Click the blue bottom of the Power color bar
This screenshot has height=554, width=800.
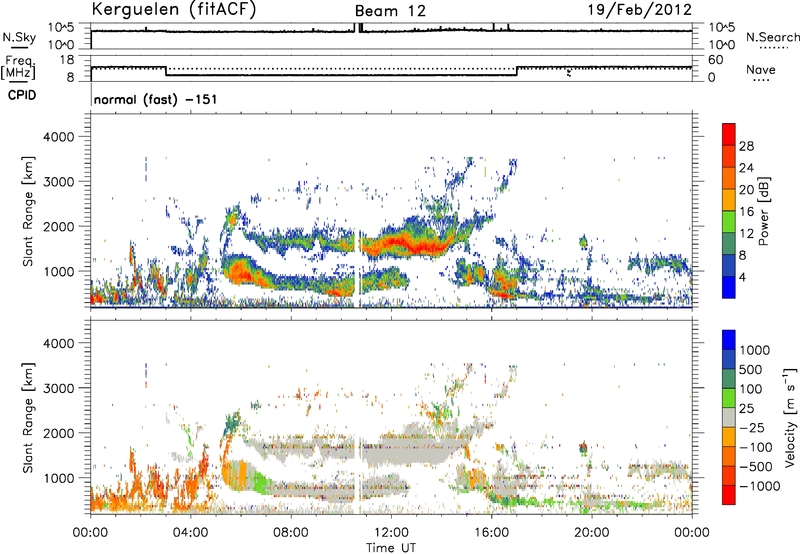point(729,288)
